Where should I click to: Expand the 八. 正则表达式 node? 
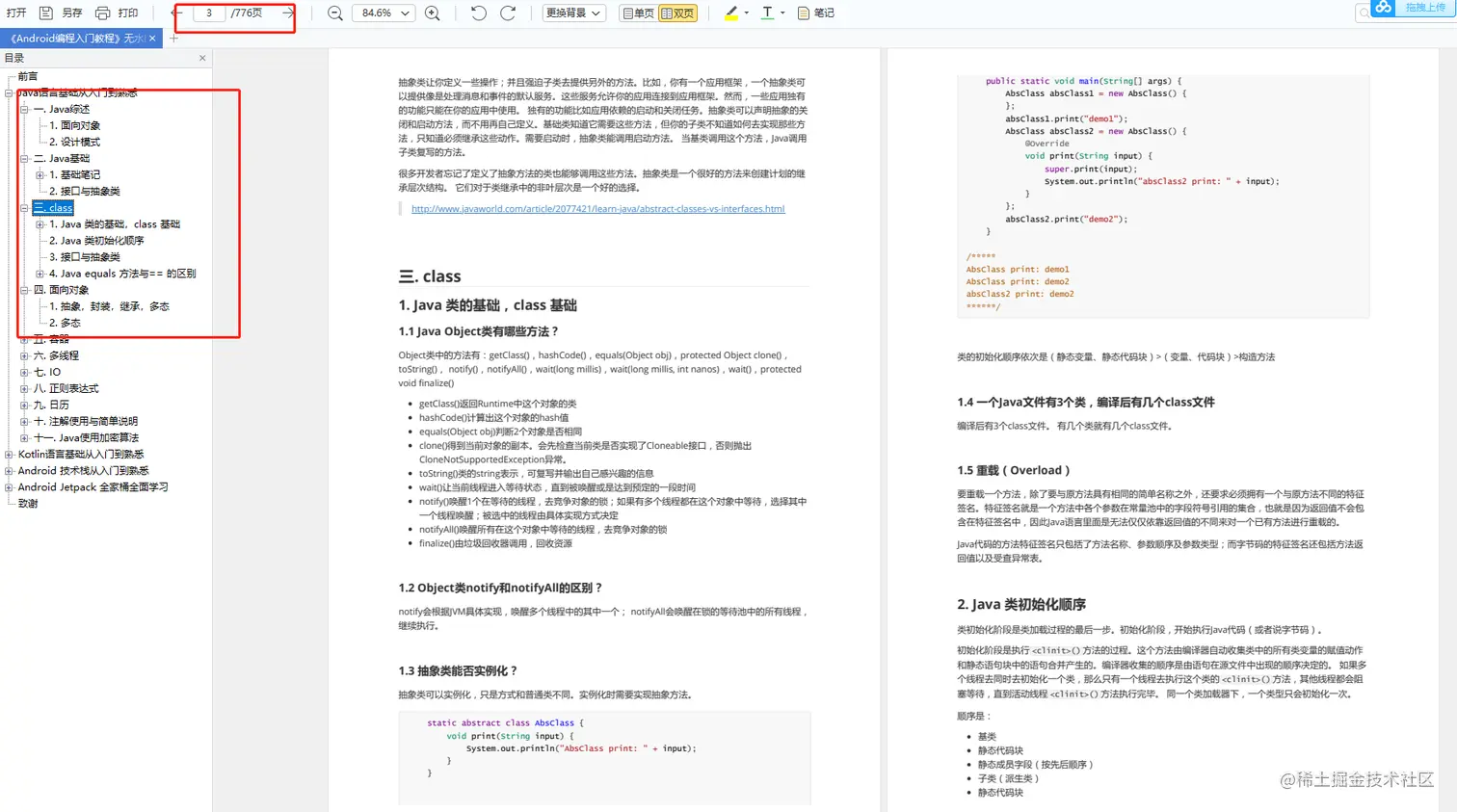pyautogui.click(x=24, y=388)
